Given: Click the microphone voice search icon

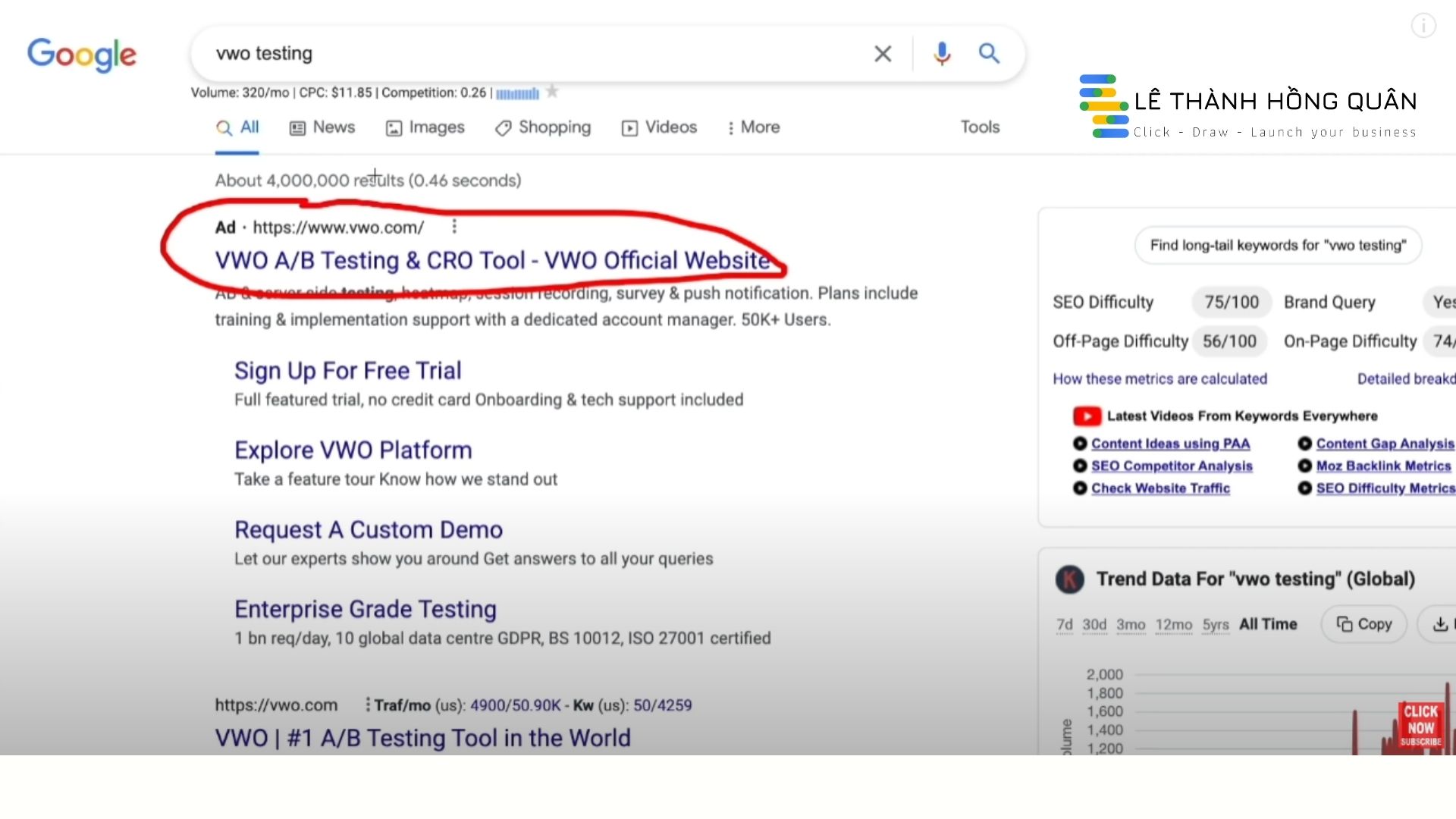Looking at the screenshot, I should pyautogui.click(x=942, y=54).
